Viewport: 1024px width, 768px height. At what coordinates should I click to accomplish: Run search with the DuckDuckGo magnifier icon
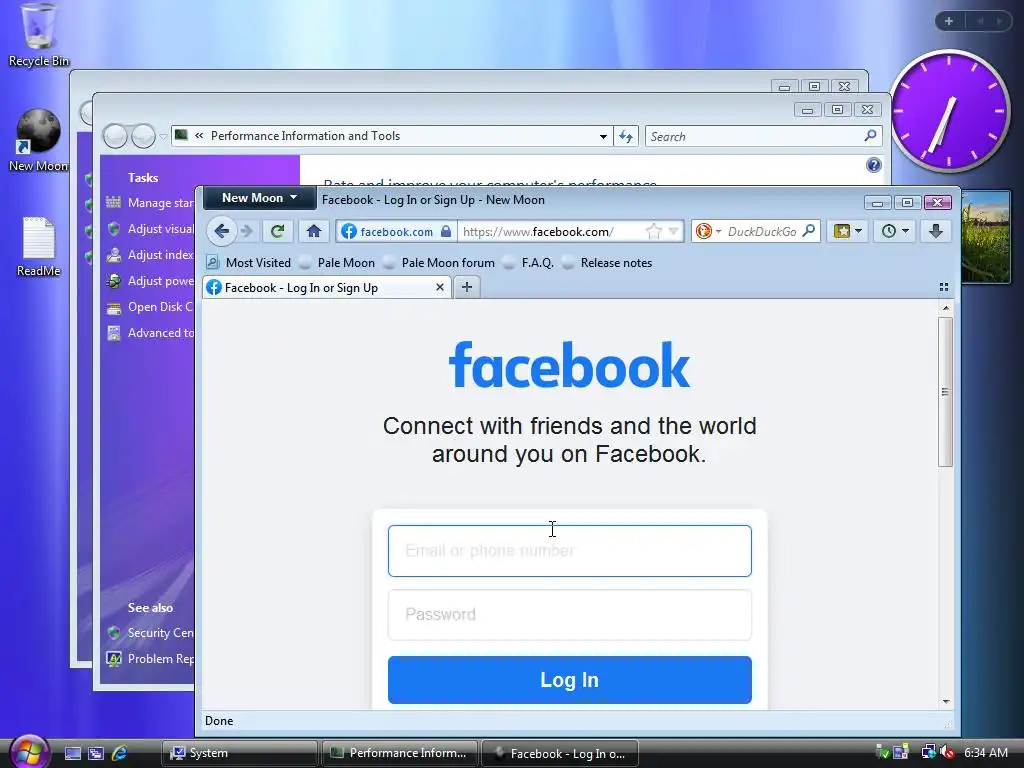[808, 231]
